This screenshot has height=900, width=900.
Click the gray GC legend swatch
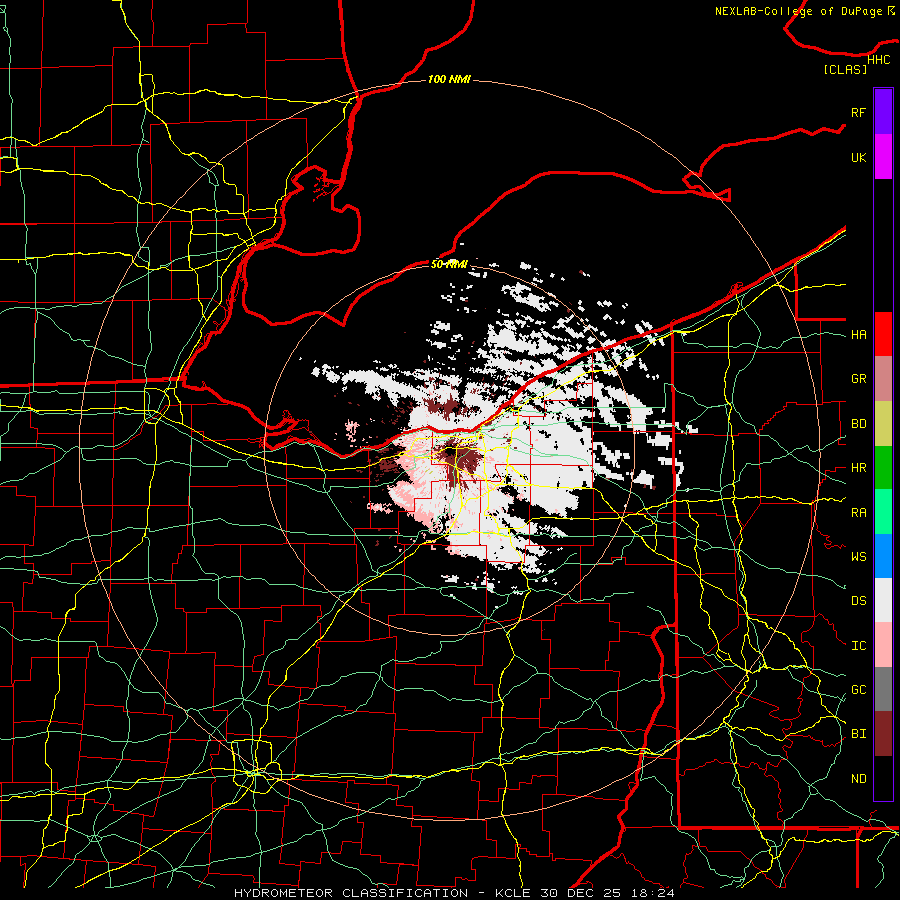click(883, 689)
